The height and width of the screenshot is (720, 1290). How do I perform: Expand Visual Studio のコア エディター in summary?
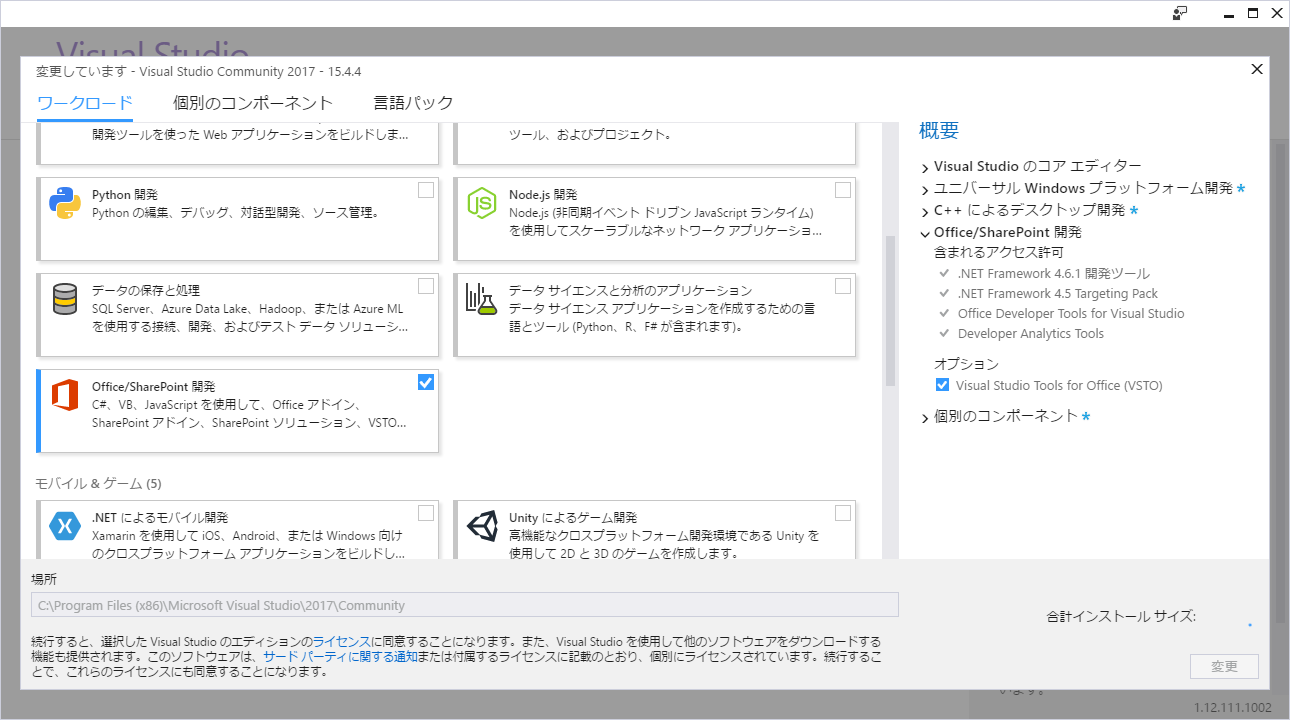pyautogui.click(x=926, y=167)
